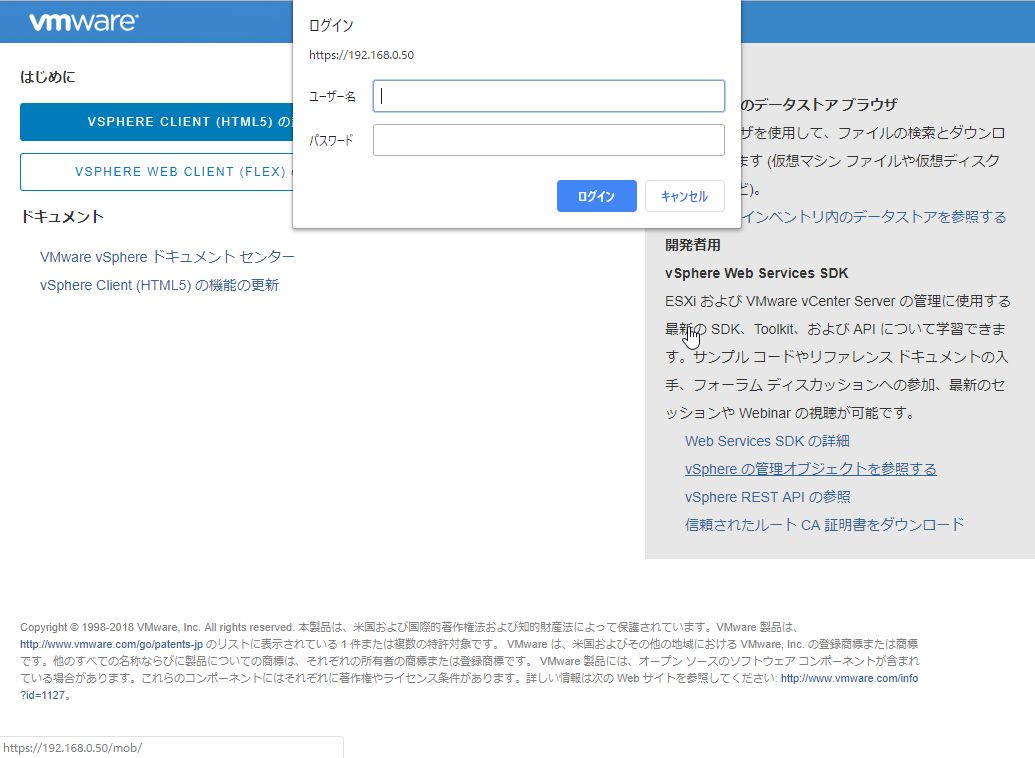Click the 開発者用 heading

(x=692, y=245)
